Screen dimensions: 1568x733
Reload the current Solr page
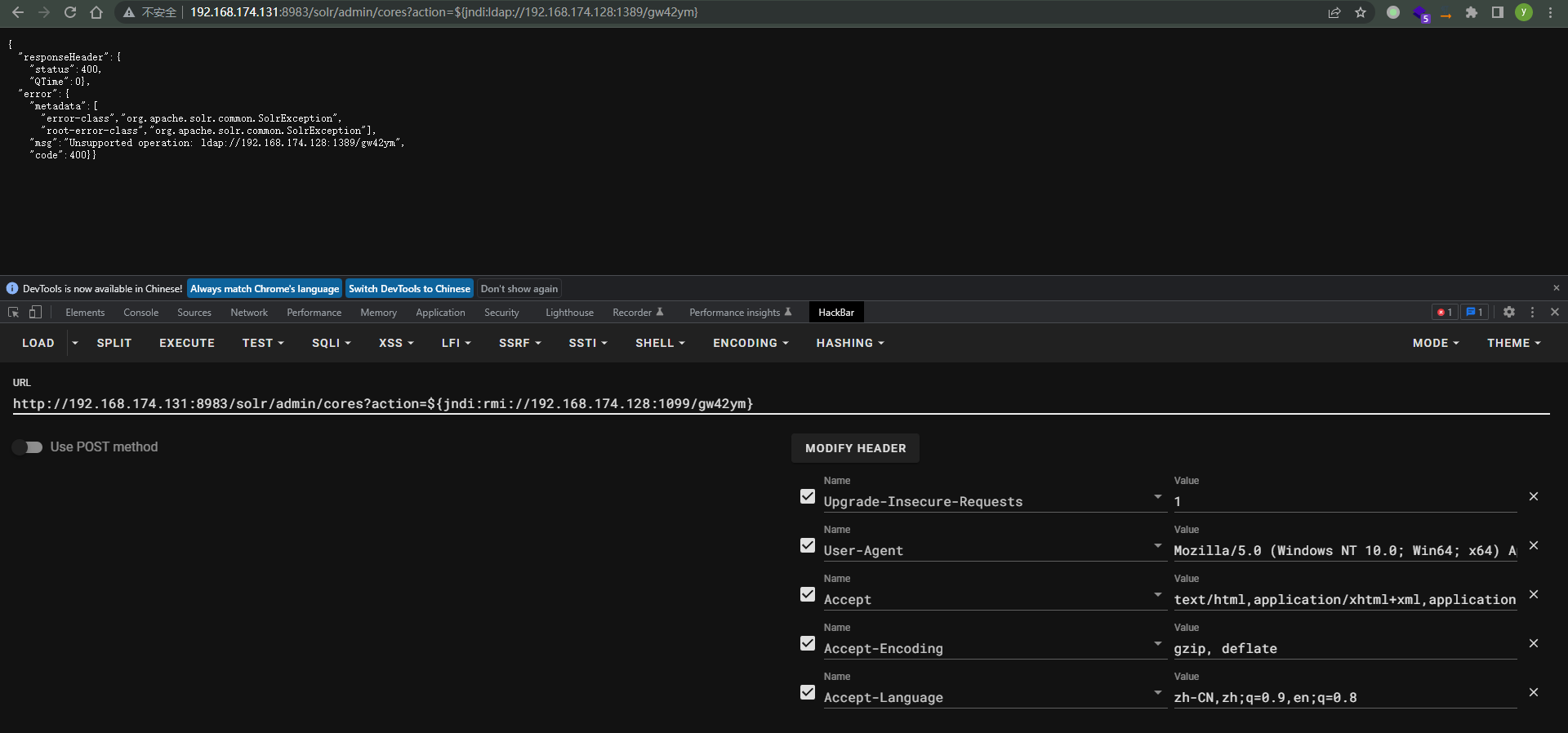70,12
